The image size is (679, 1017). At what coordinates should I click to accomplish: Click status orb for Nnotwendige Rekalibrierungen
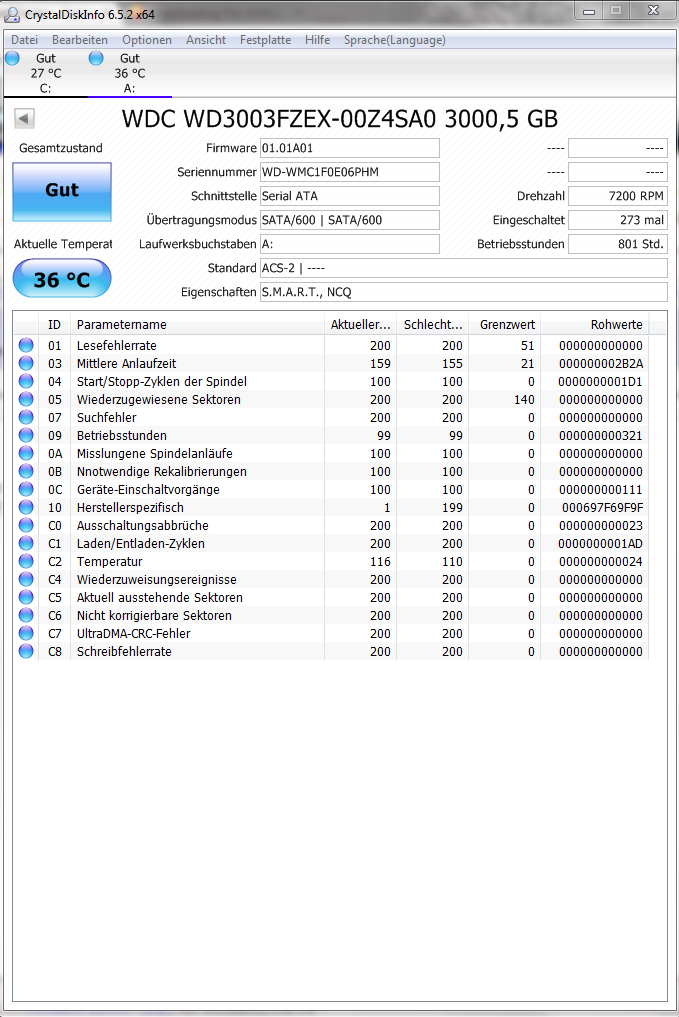[26, 472]
